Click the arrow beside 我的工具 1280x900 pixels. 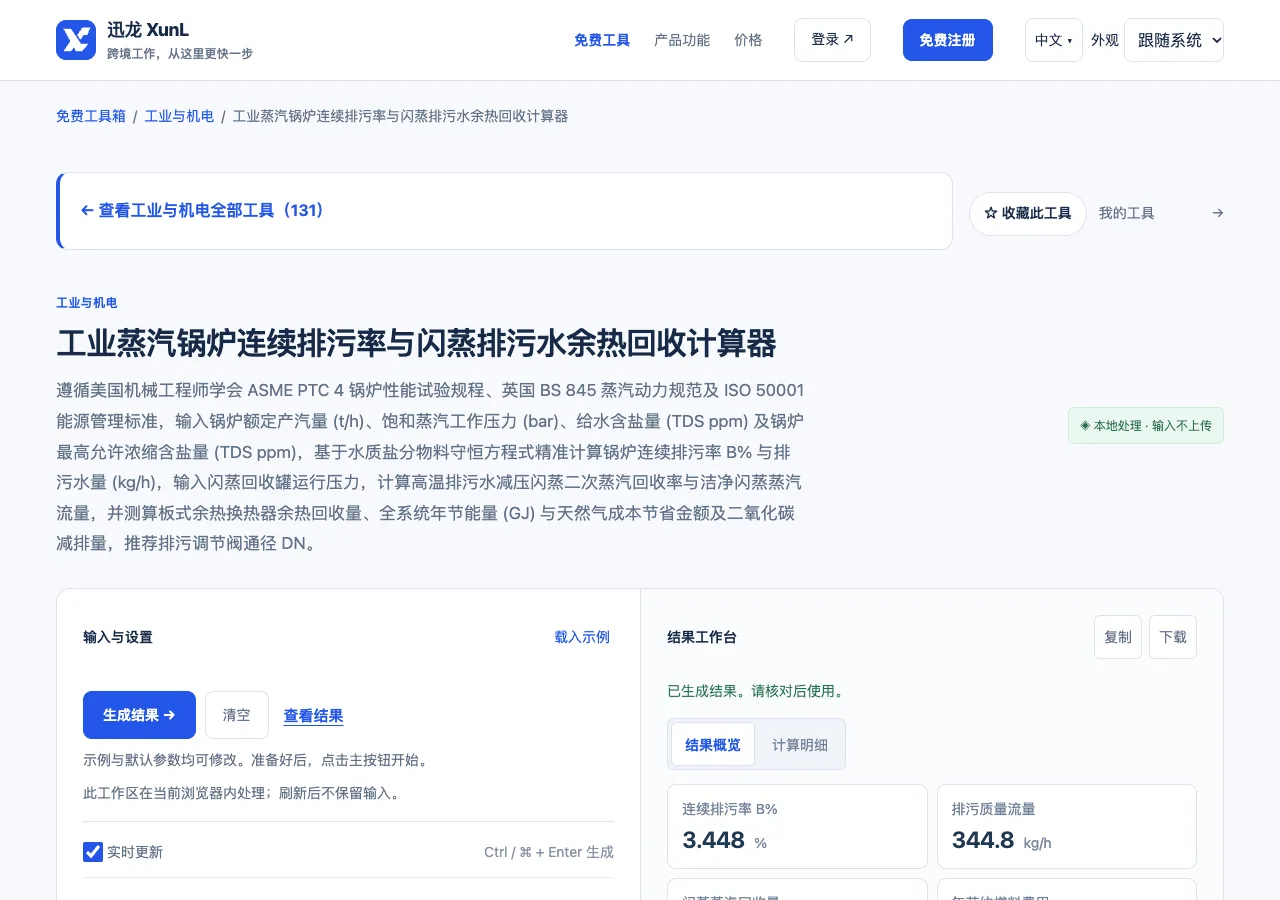coord(1217,213)
